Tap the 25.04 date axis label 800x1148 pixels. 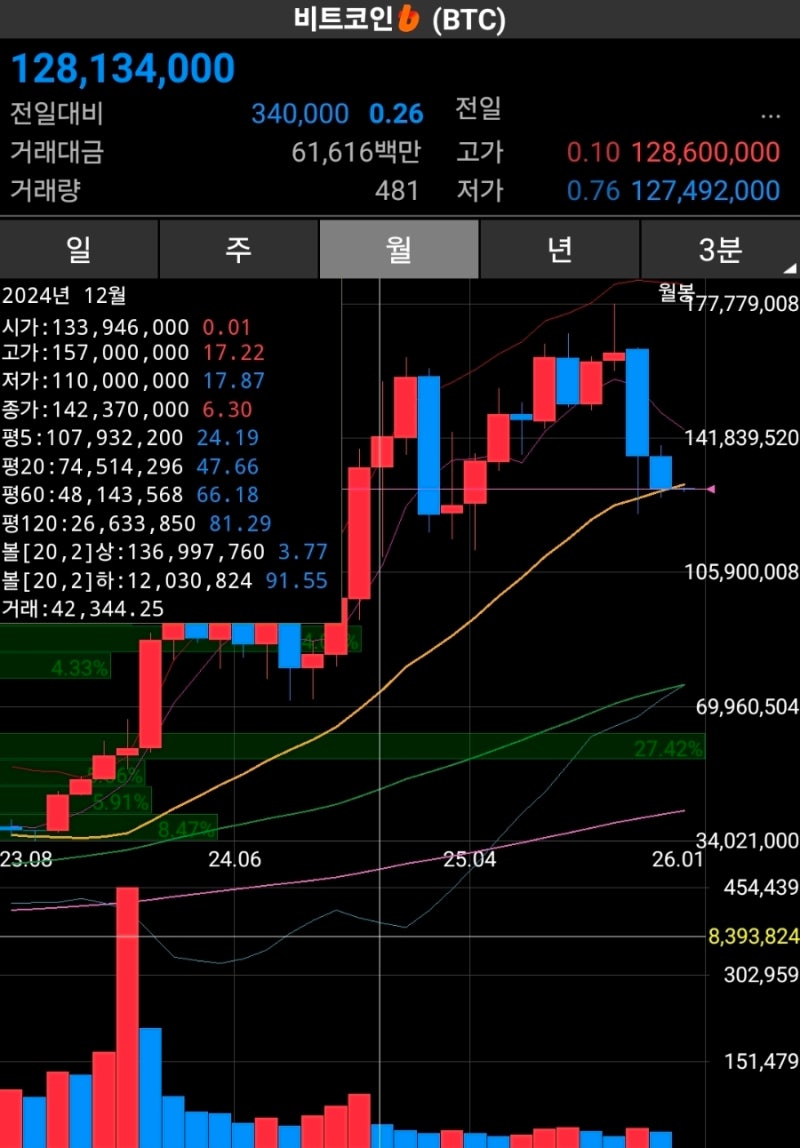470,860
